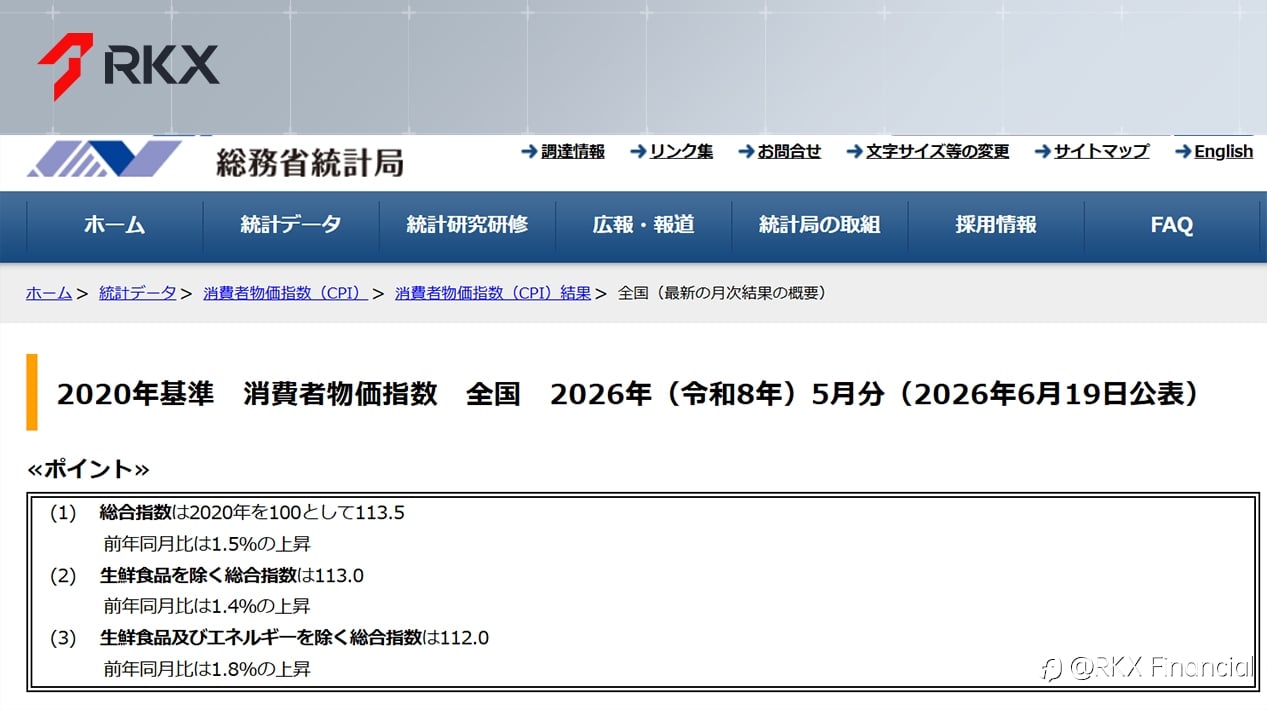Viewport: 1267px width, 710px height.
Task: Open the 採用情報 menu
Action: click(x=996, y=225)
